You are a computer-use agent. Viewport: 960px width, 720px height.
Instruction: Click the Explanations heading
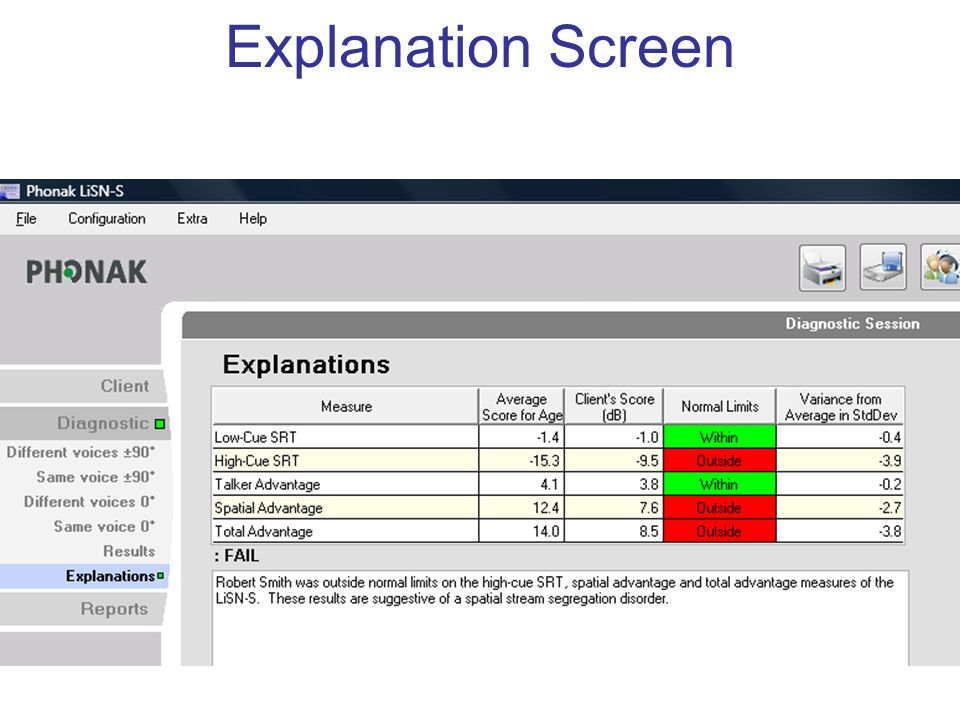(x=306, y=364)
